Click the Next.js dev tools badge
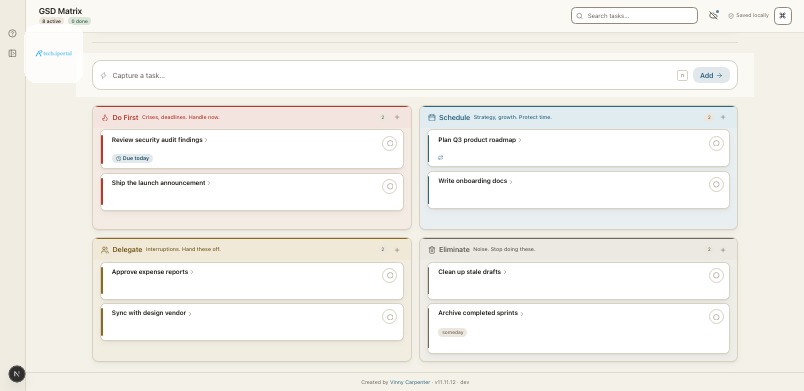The height and width of the screenshot is (391, 804). (x=17, y=374)
